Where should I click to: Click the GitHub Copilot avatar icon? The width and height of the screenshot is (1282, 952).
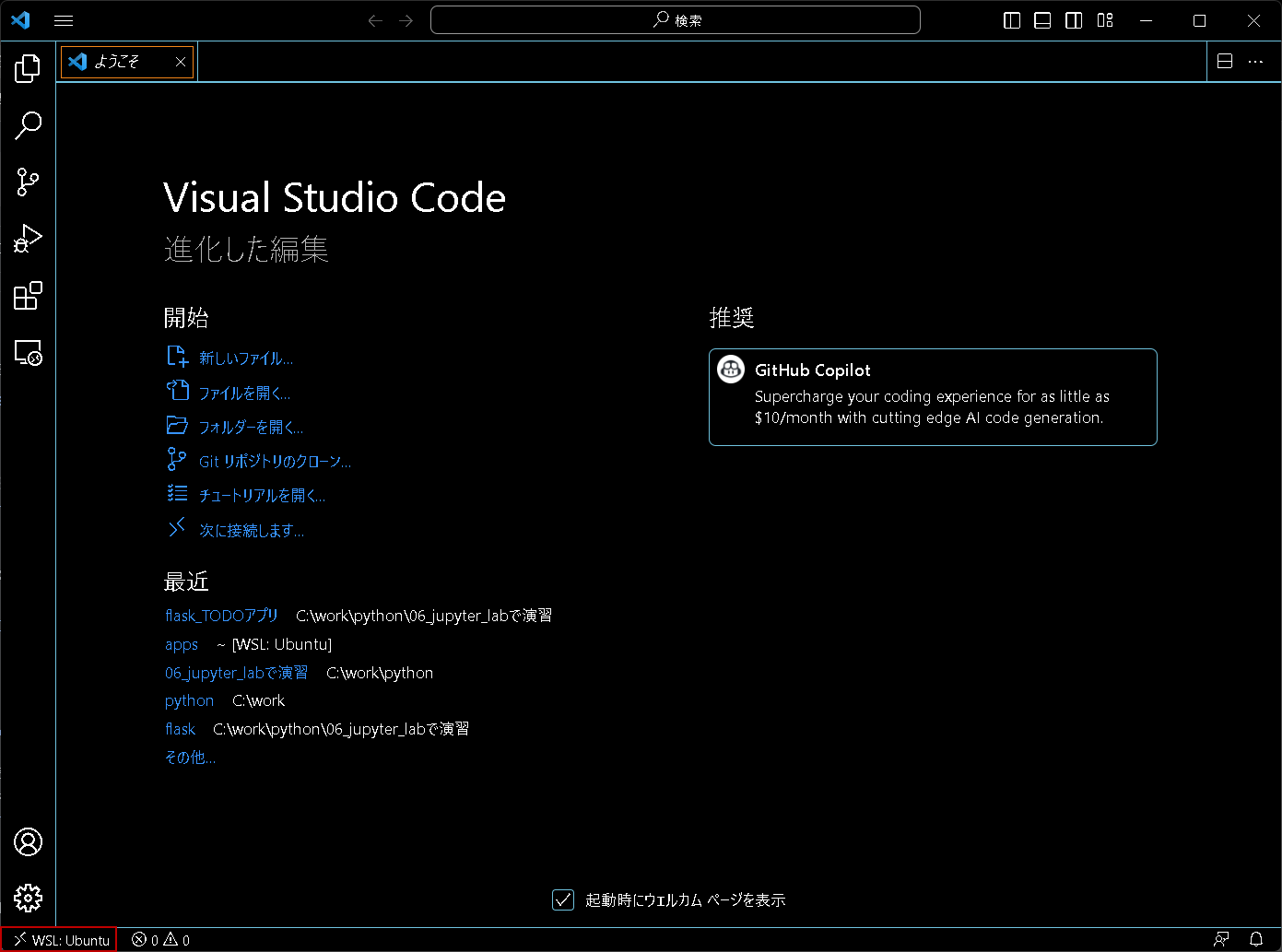[731, 370]
